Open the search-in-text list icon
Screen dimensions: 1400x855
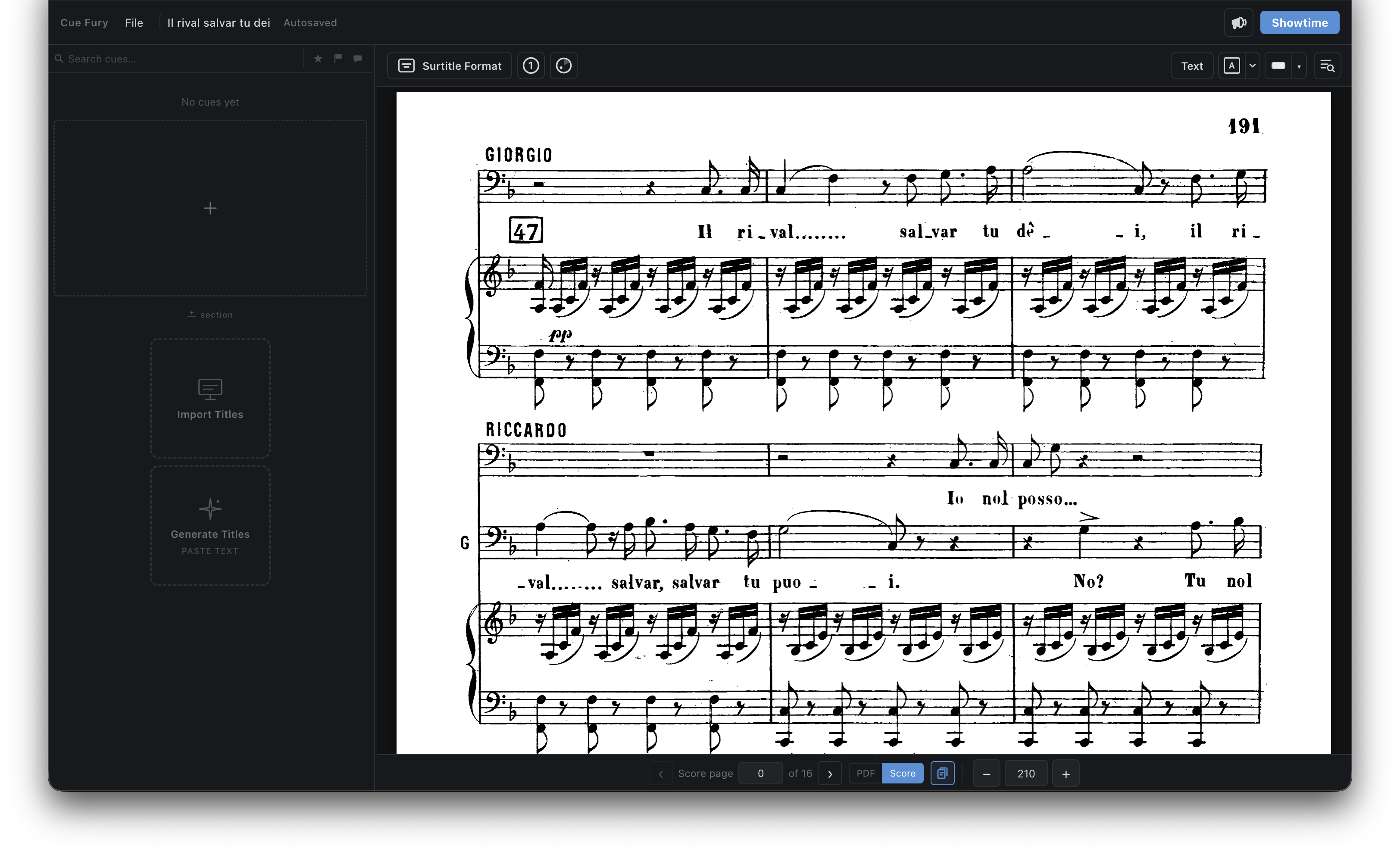click(x=1327, y=66)
